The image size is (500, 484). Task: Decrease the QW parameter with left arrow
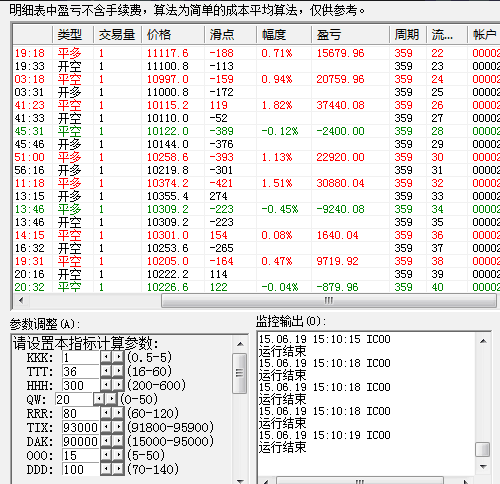click(x=99, y=399)
